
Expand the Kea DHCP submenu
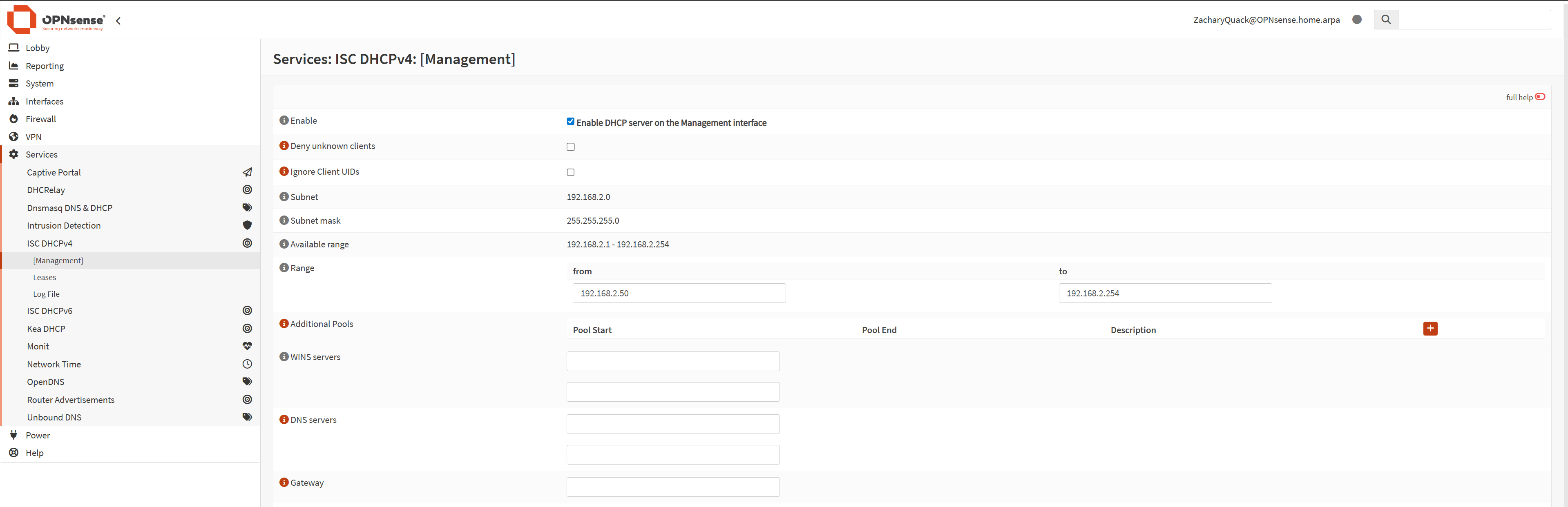(46, 329)
